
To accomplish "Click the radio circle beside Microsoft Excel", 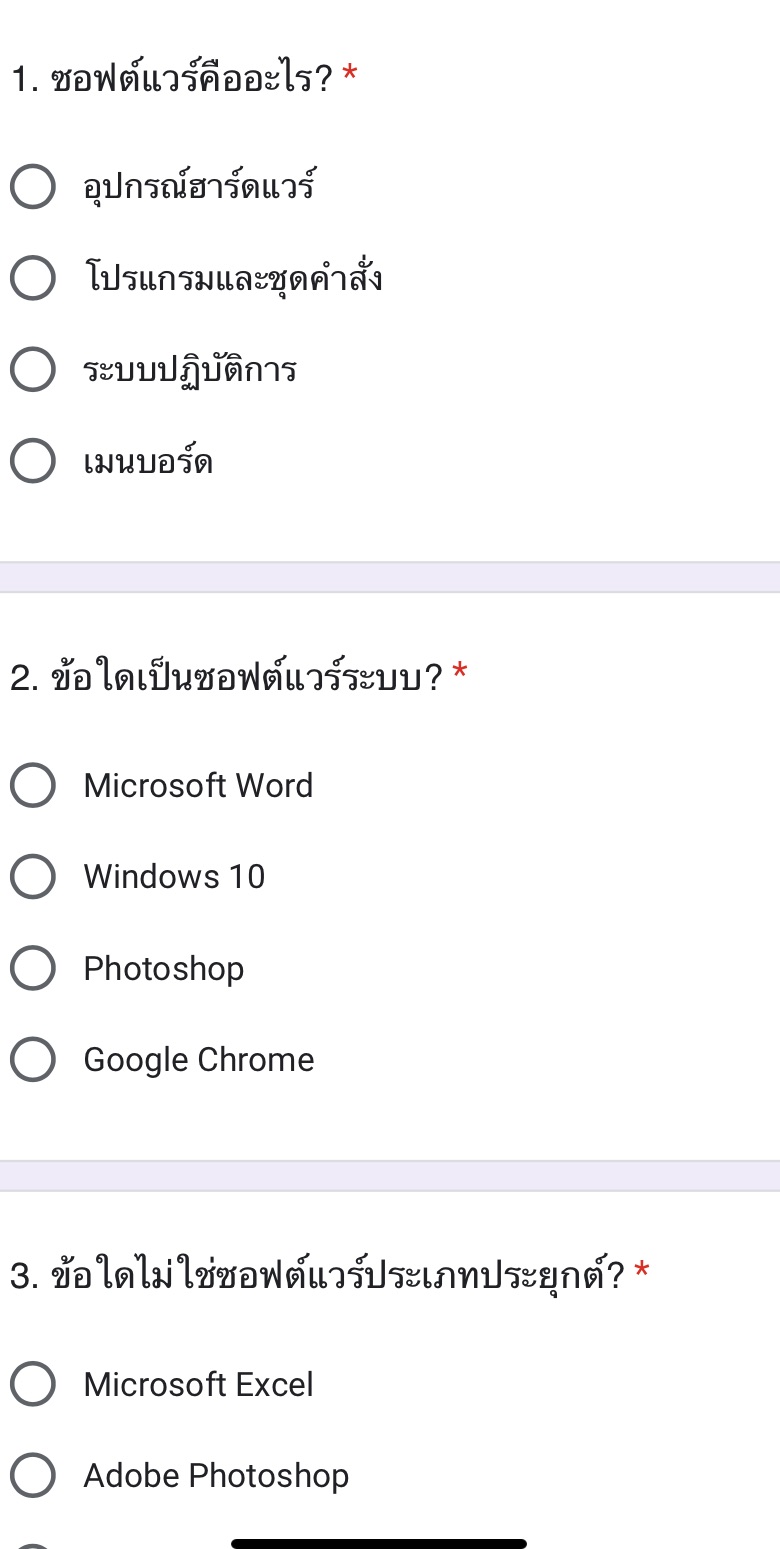I will coord(33,1384).
